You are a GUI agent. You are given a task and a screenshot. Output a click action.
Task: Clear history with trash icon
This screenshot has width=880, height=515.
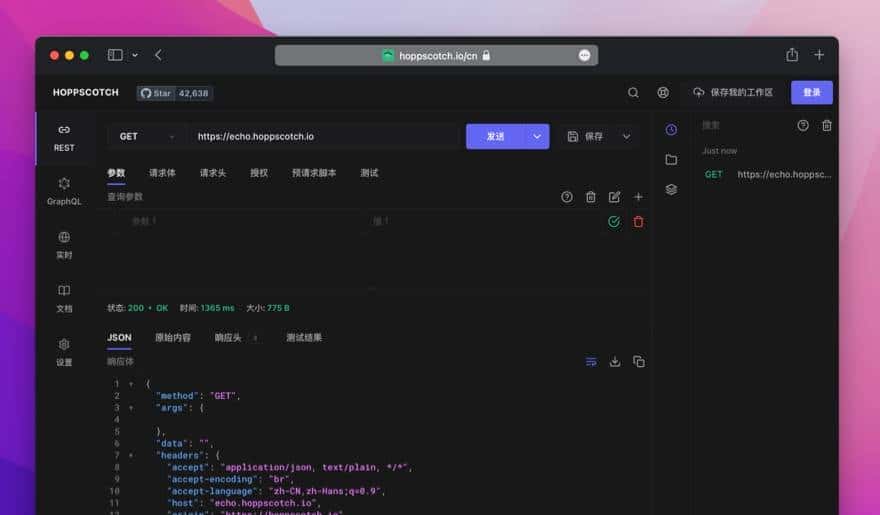(827, 126)
